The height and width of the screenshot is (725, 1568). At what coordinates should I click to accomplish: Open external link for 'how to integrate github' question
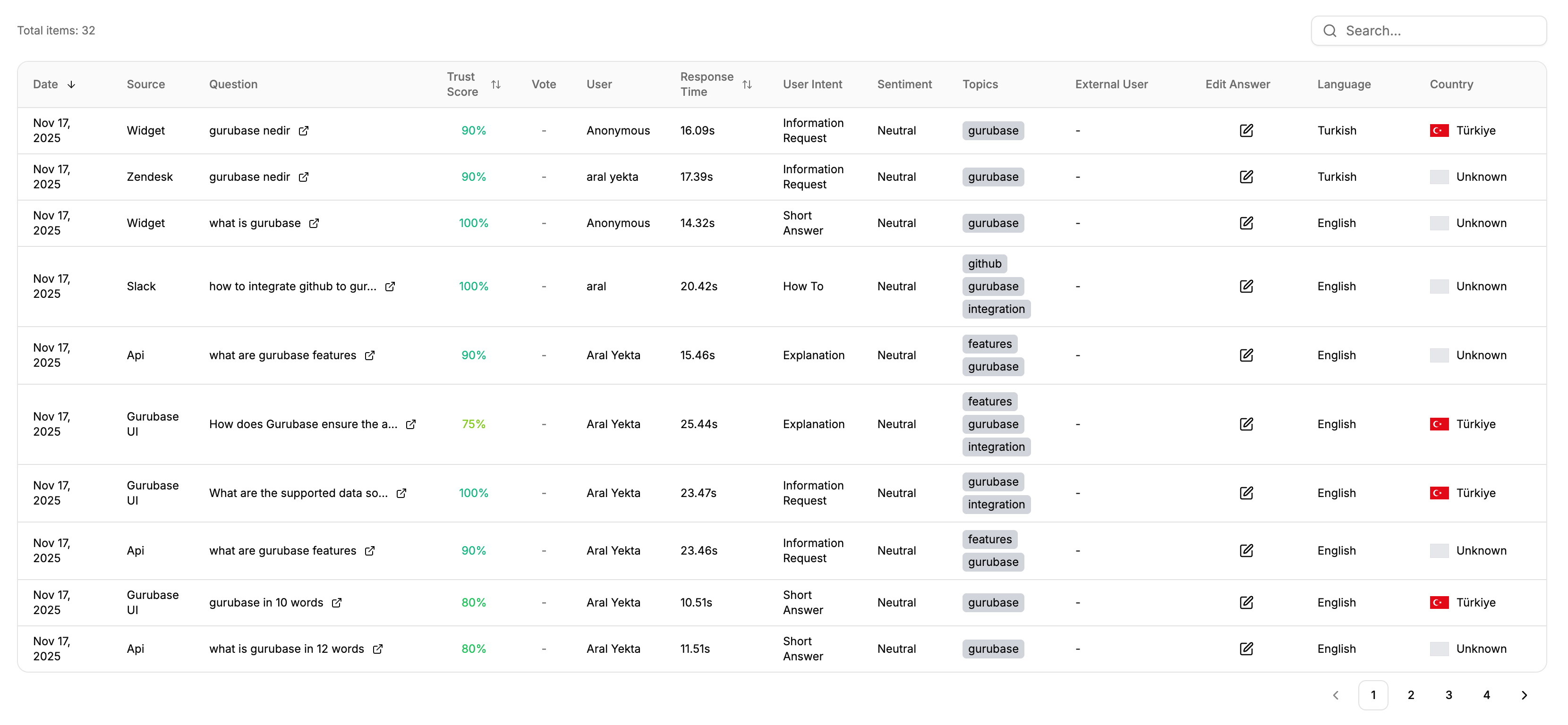(x=390, y=287)
